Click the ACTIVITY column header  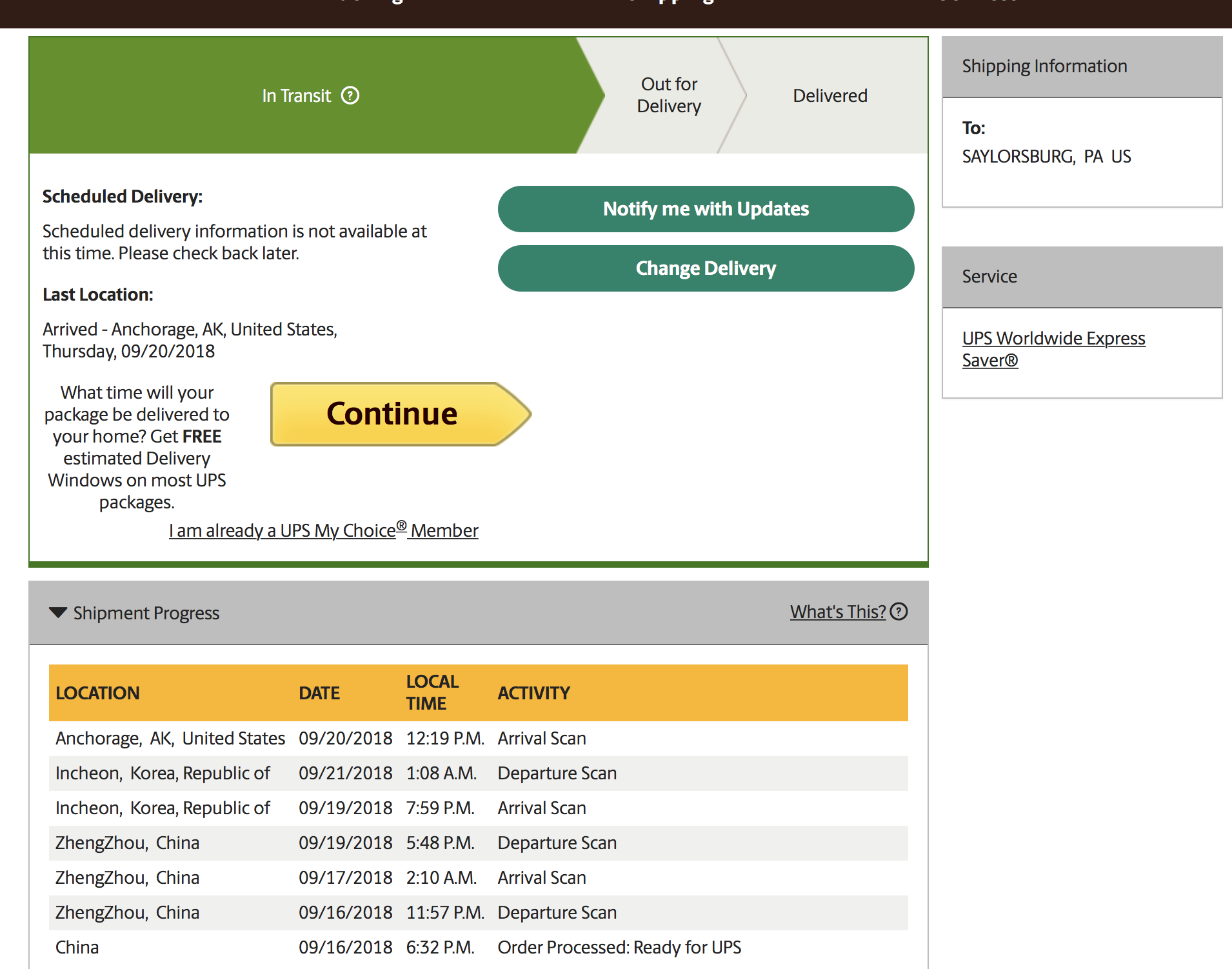pos(534,693)
